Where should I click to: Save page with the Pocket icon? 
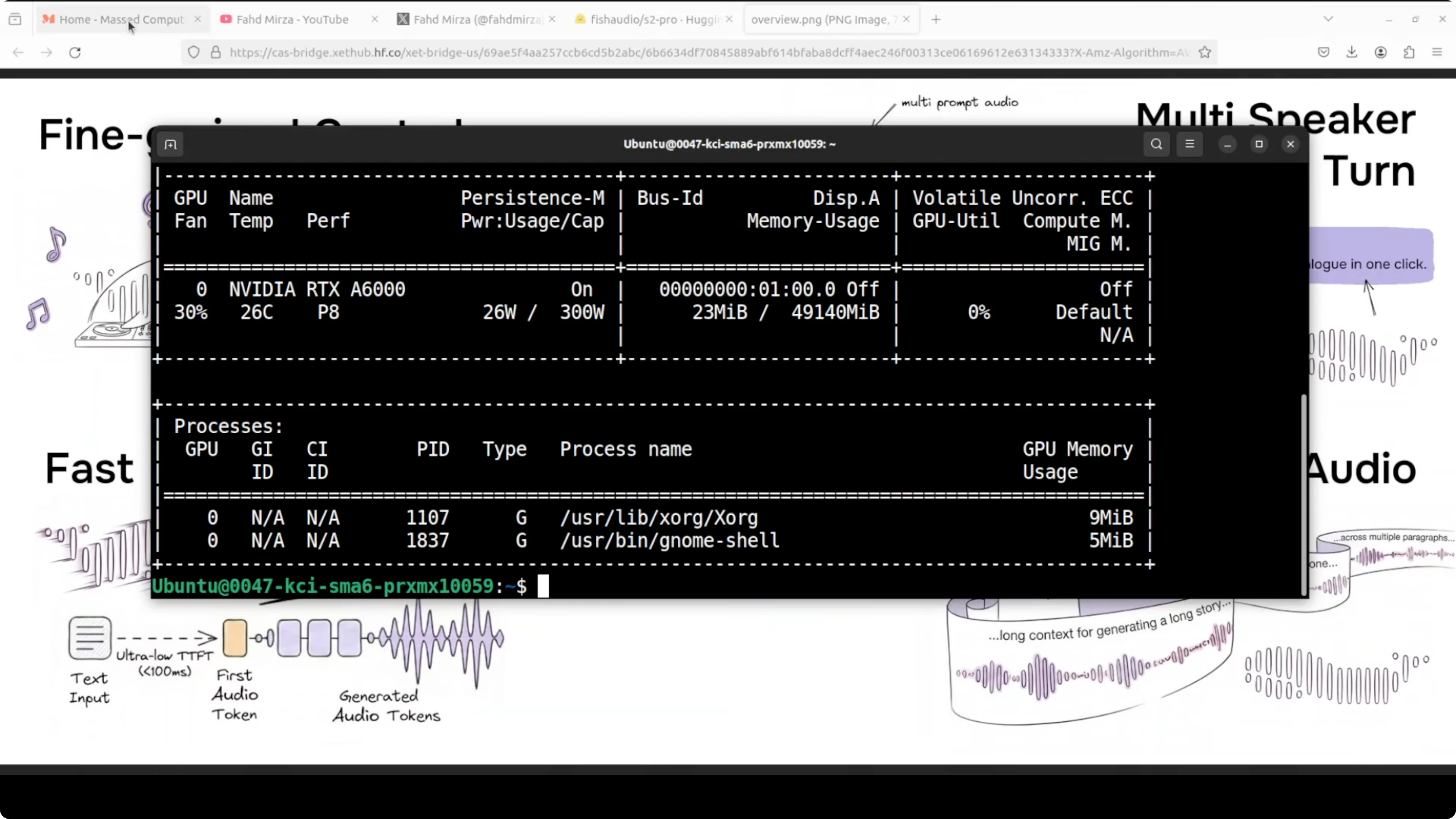point(1323,52)
